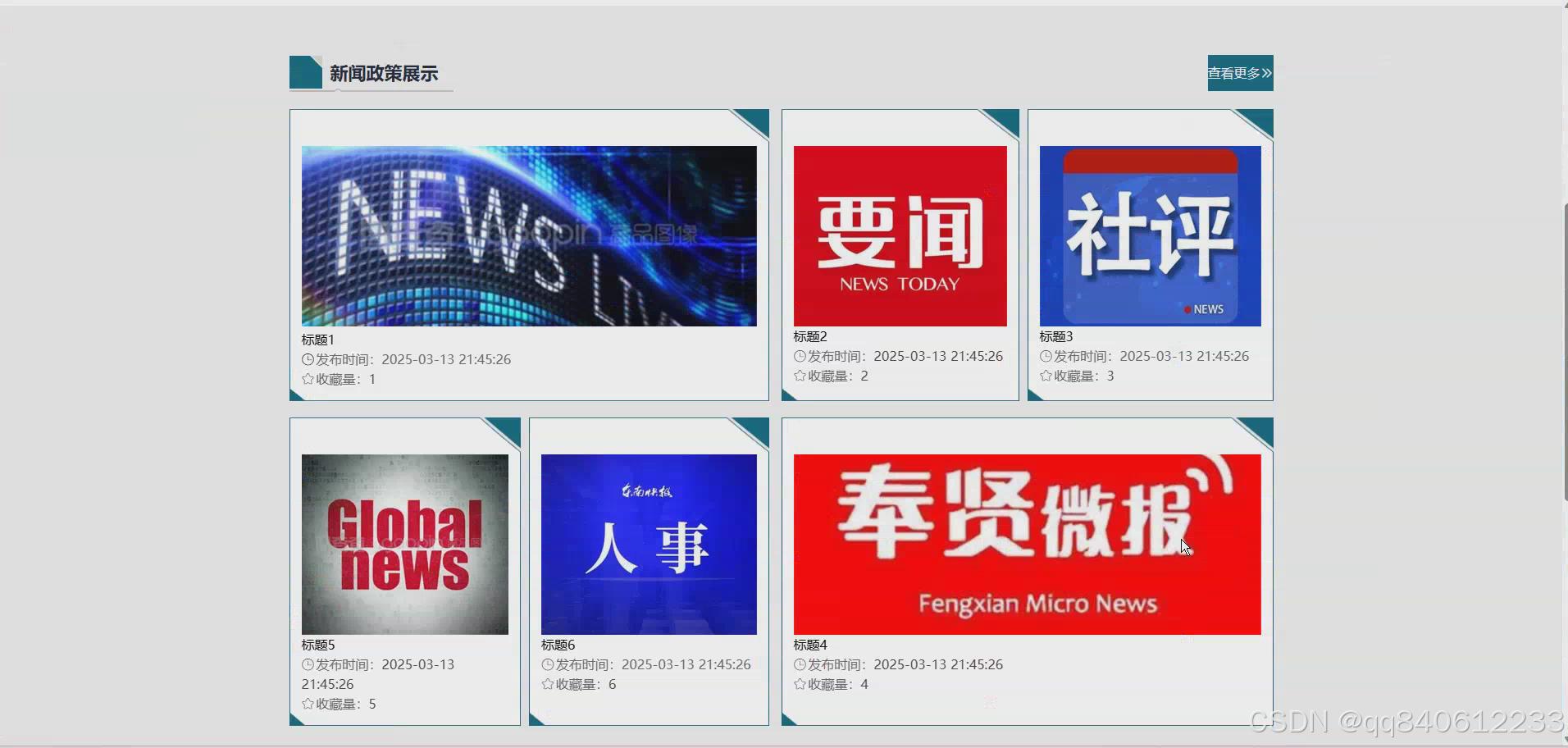The image size is (1568, 748).
Task: Click the 查看更多 button
Action: (x=1240, y=73)
